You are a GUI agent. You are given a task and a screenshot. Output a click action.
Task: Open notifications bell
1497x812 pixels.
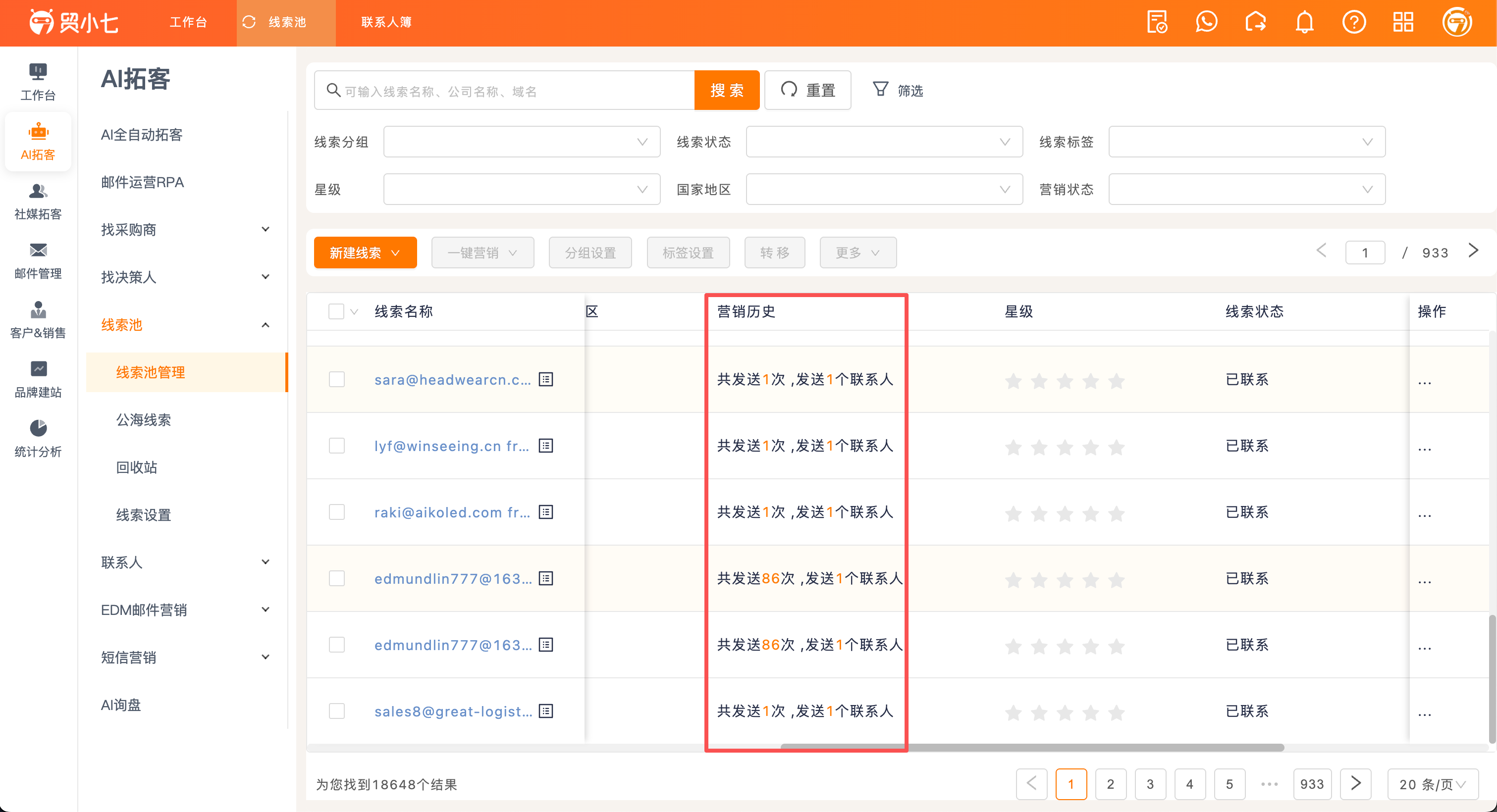(x=1305, y=22)
